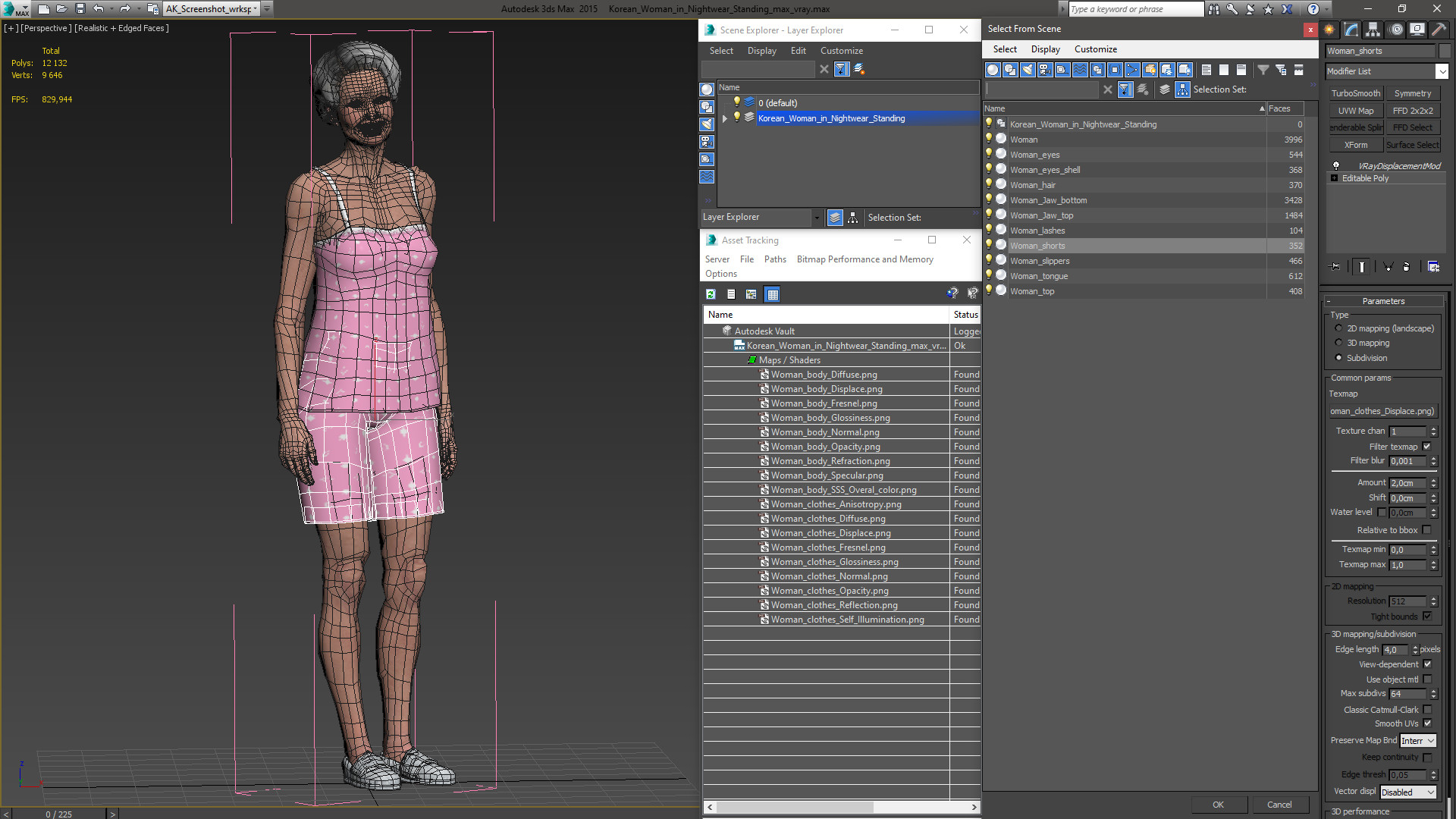Open Display menu in Select From Scene
The image size is (1456, 819).
(1045, 49)
